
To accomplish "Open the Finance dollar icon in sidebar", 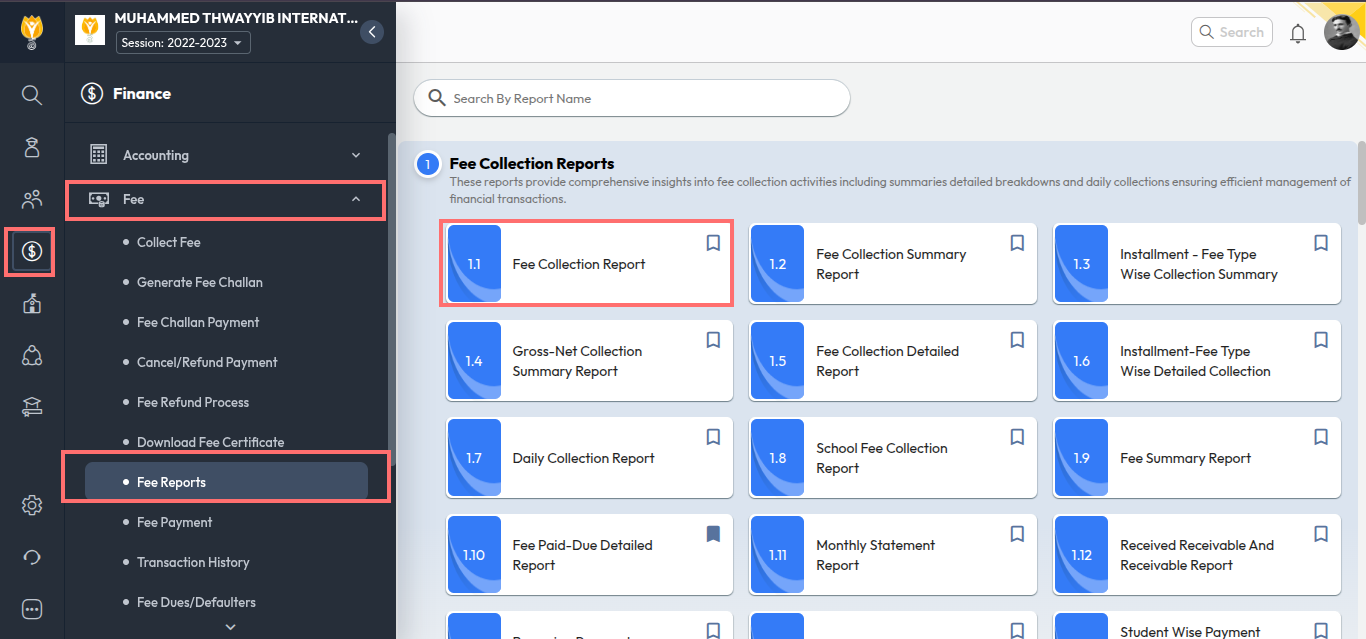I will click(x=31, y=251).
